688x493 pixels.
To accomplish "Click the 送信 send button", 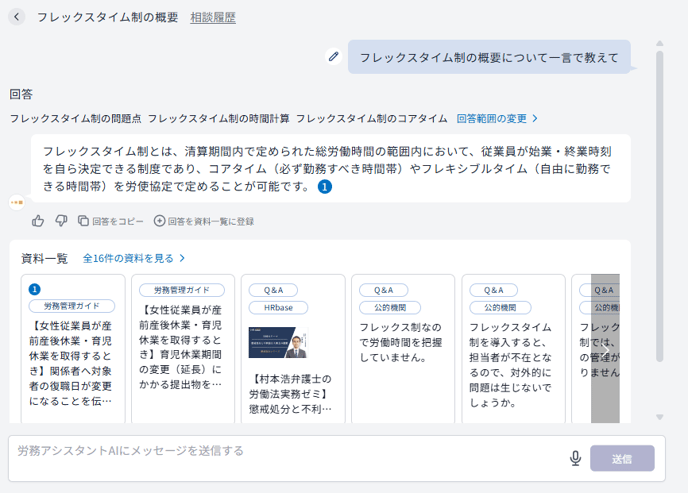I will [x=622, y=458].
